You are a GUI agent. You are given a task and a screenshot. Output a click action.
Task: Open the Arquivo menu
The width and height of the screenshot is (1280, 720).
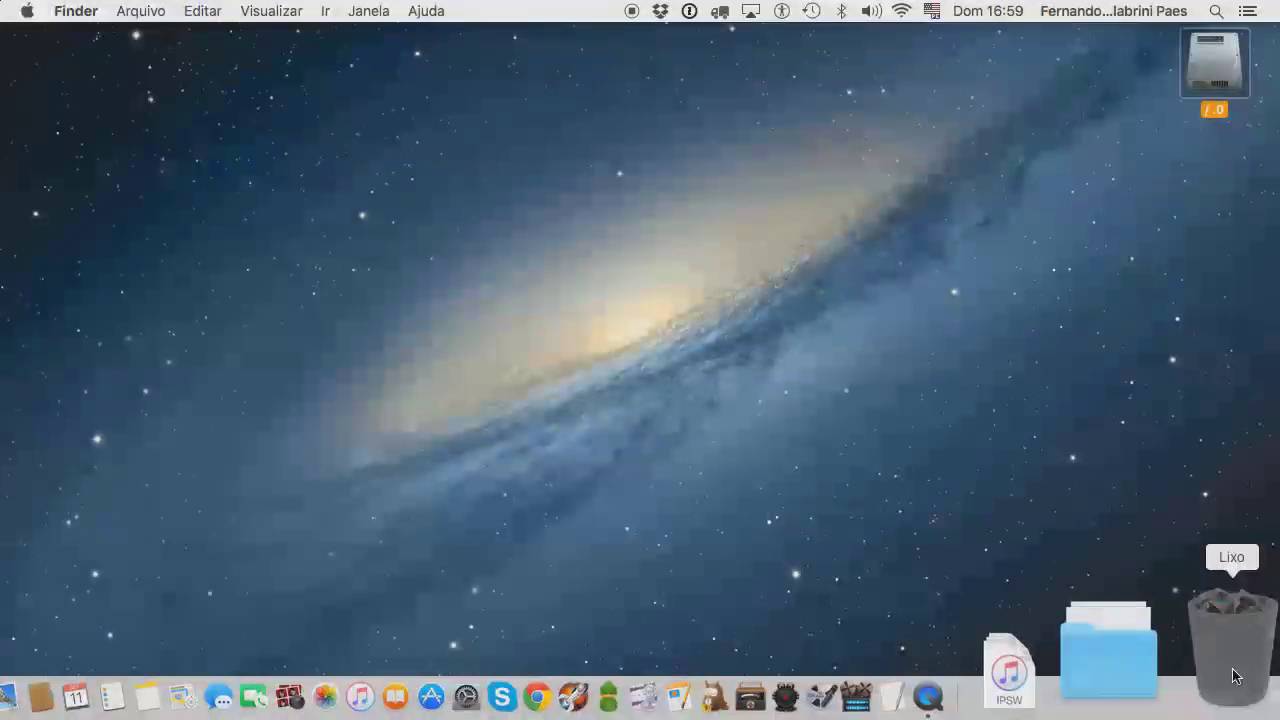(140, 11)
